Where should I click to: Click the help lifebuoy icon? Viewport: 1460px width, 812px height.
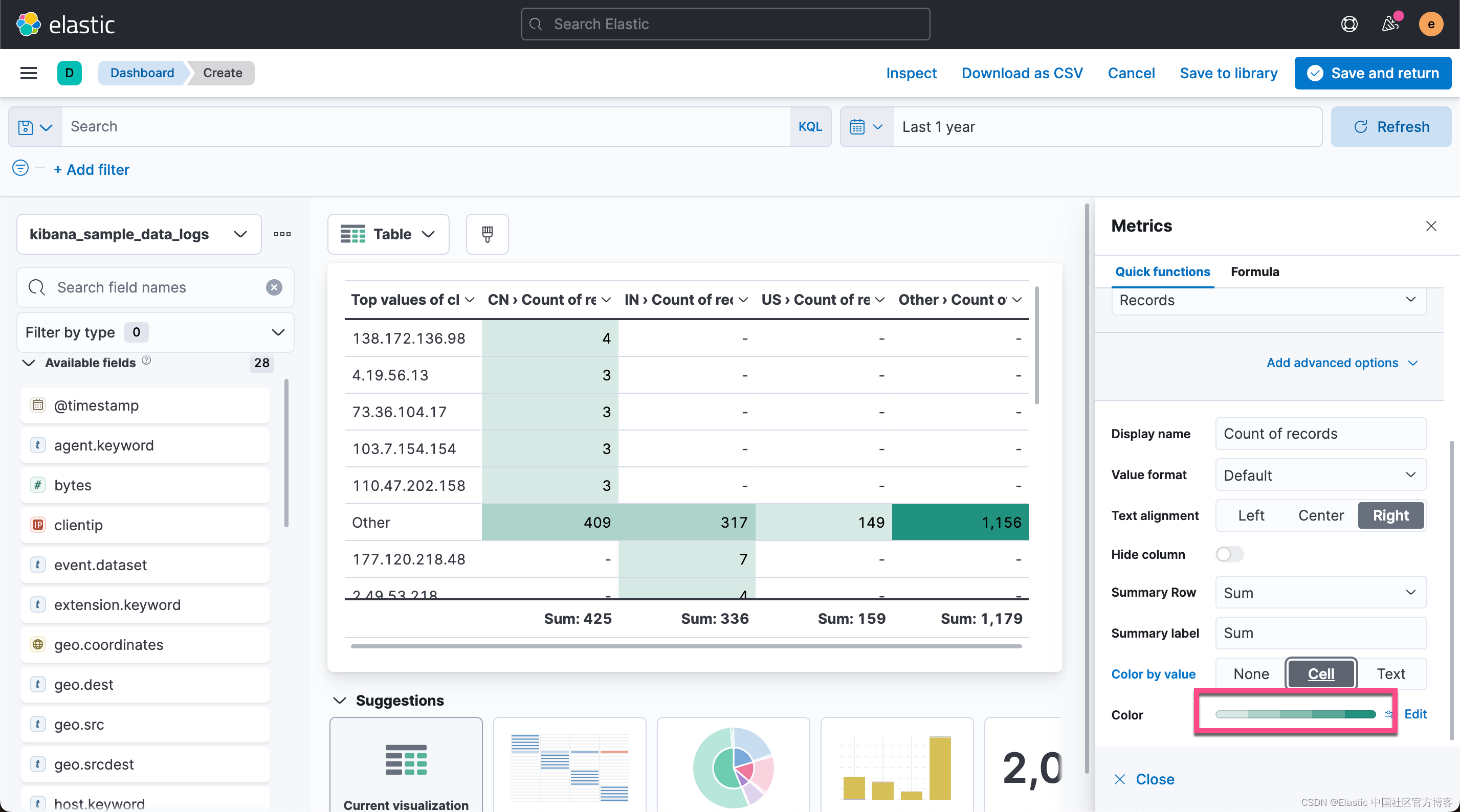[x=1349, y=25]
